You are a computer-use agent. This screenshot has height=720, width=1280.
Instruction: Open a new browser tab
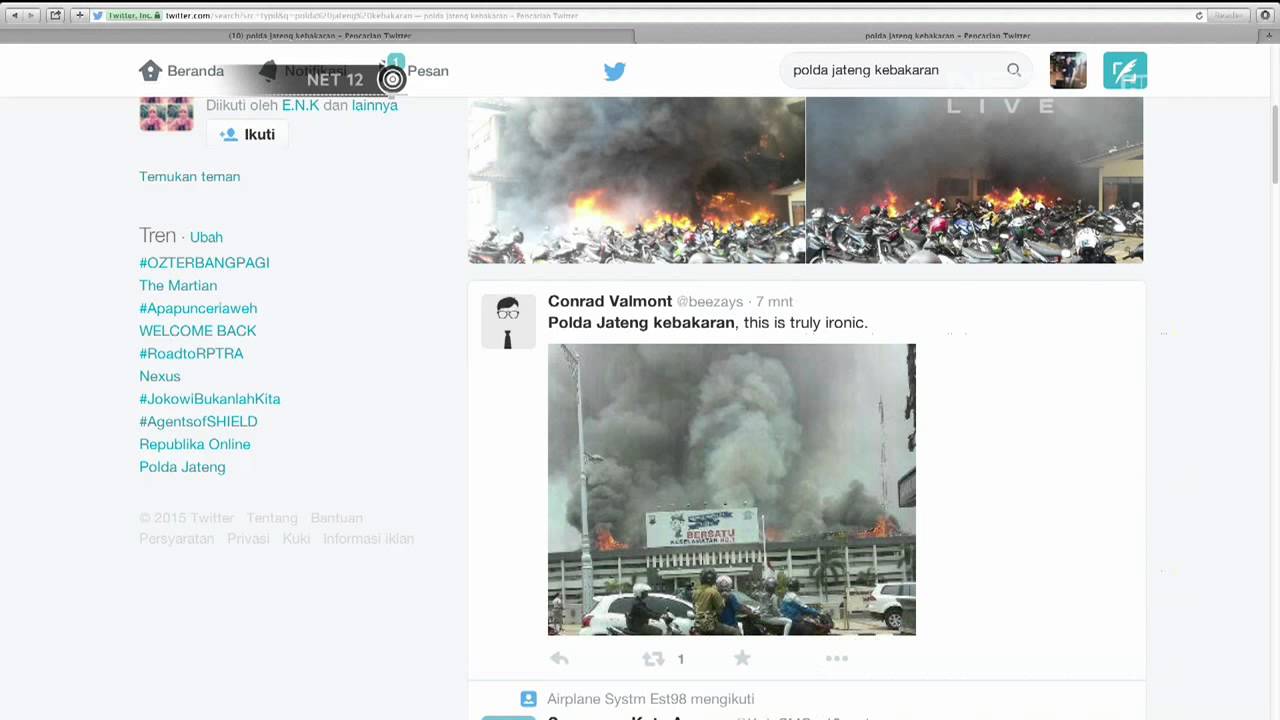(1270, 36)
